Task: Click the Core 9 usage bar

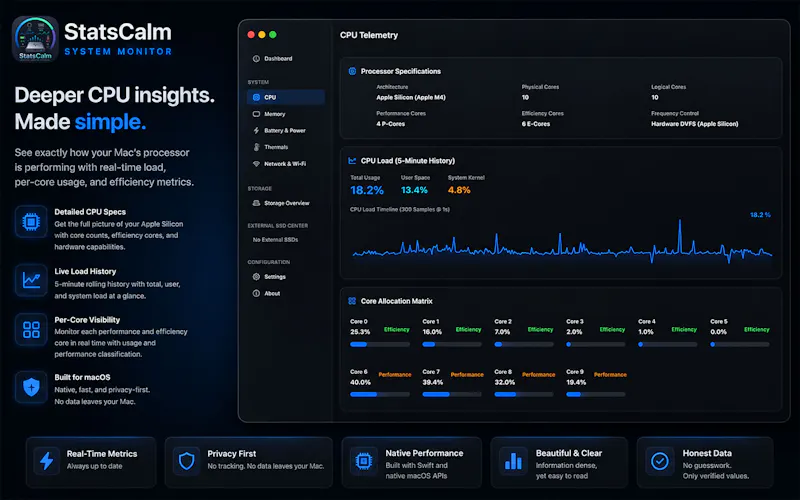Action: [x=596, y=394]
